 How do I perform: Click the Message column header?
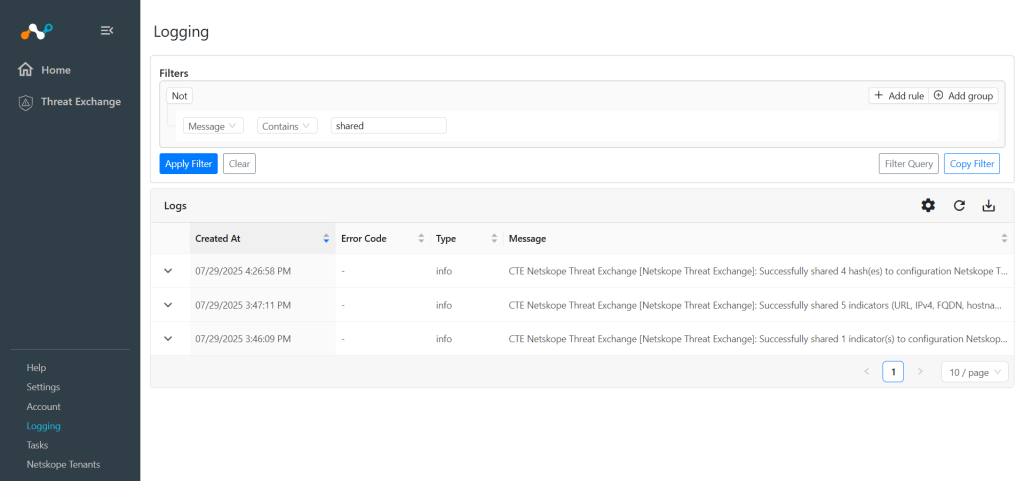(758, 239)
